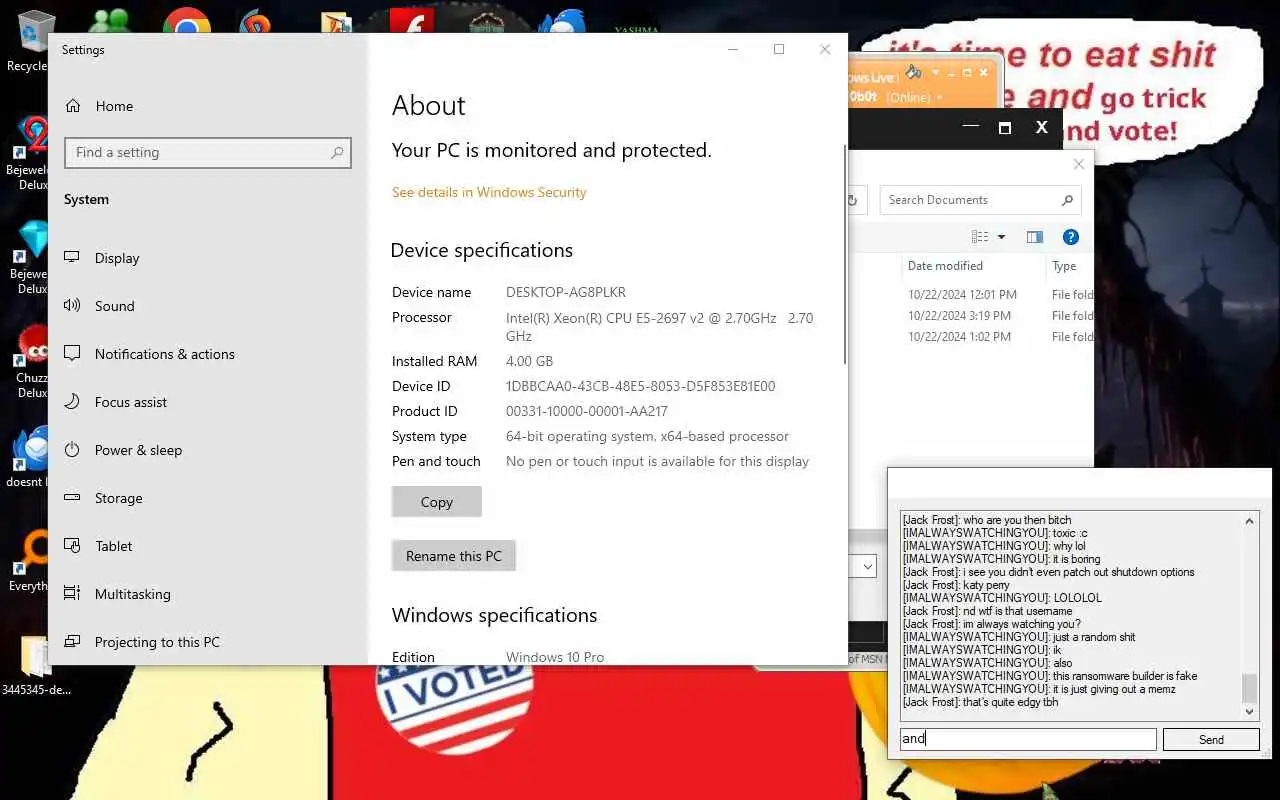Click chat line 'katy perry'

(956, 585)
